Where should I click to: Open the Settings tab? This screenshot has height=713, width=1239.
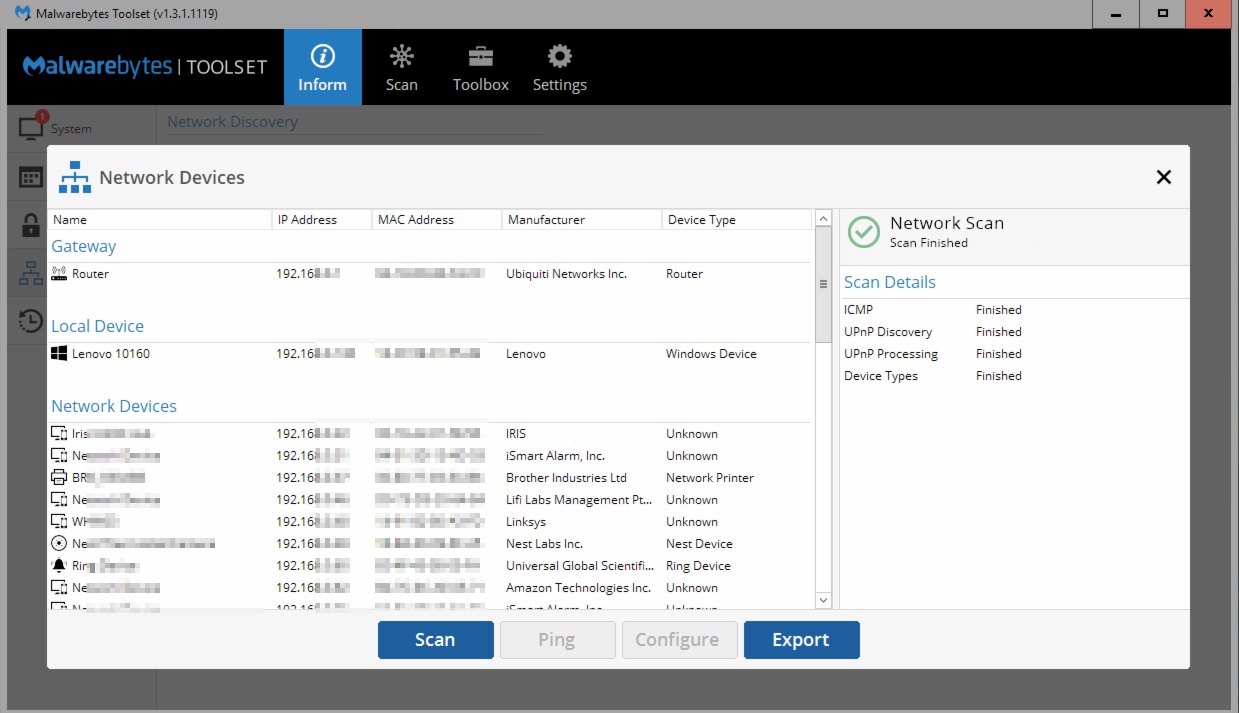[559, 66]
